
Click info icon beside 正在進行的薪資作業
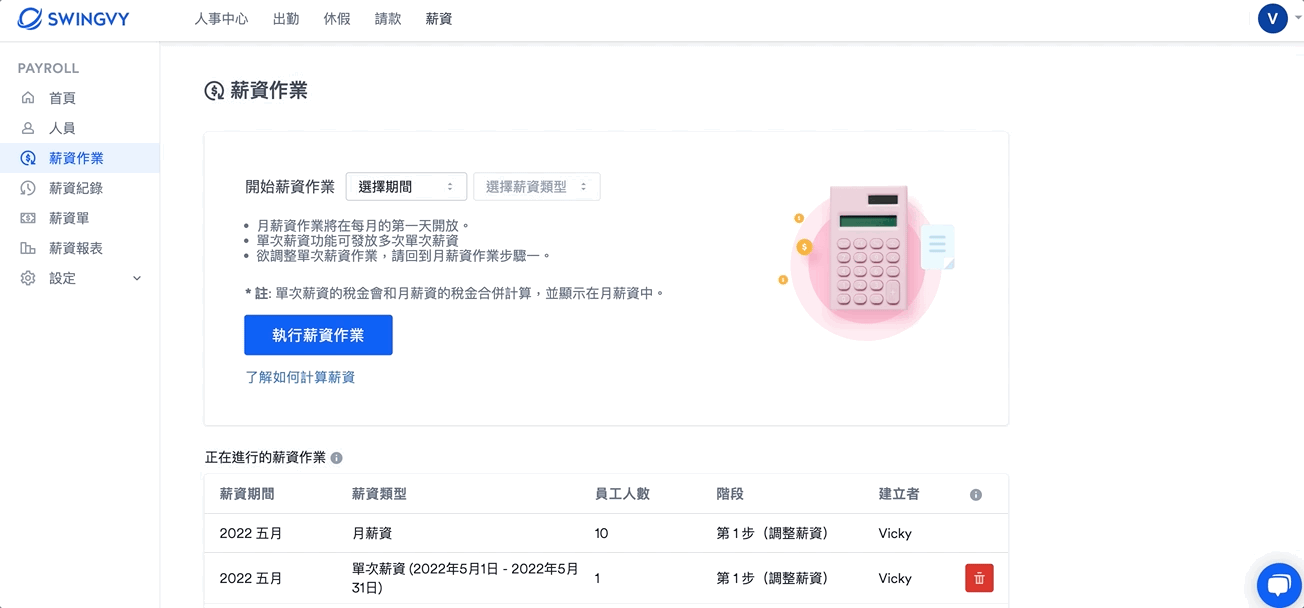click(337, 458)
